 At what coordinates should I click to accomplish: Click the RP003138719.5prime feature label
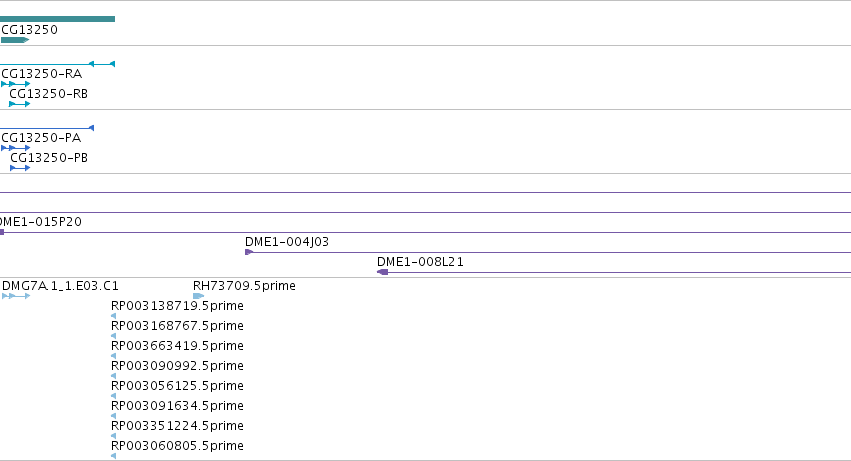(177, 306)
